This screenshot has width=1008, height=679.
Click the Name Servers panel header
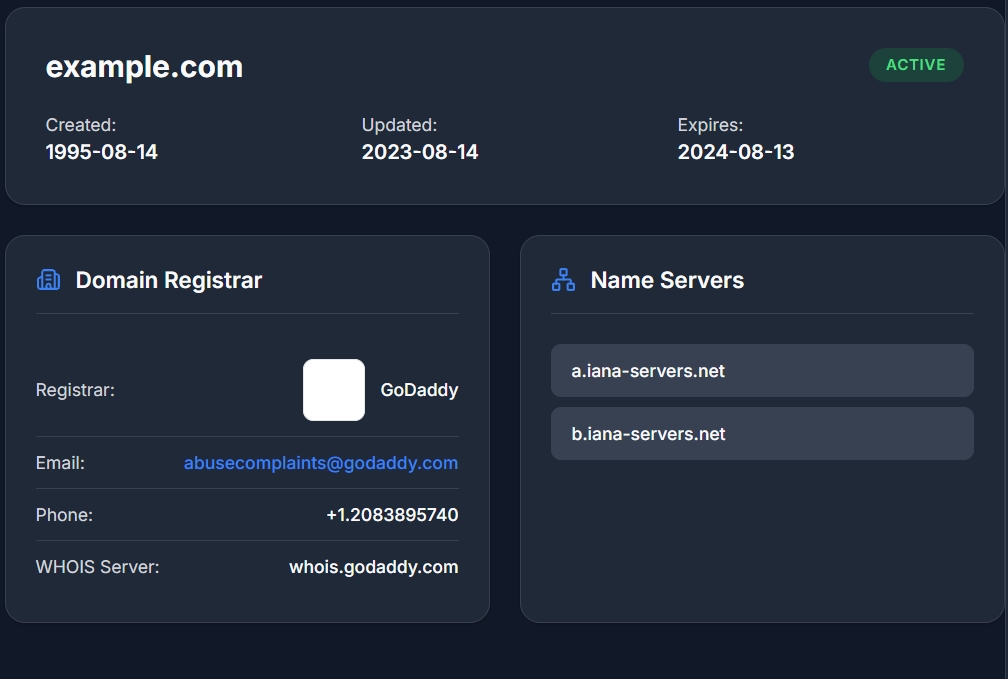pyautogui.click(x=667, y=280)
